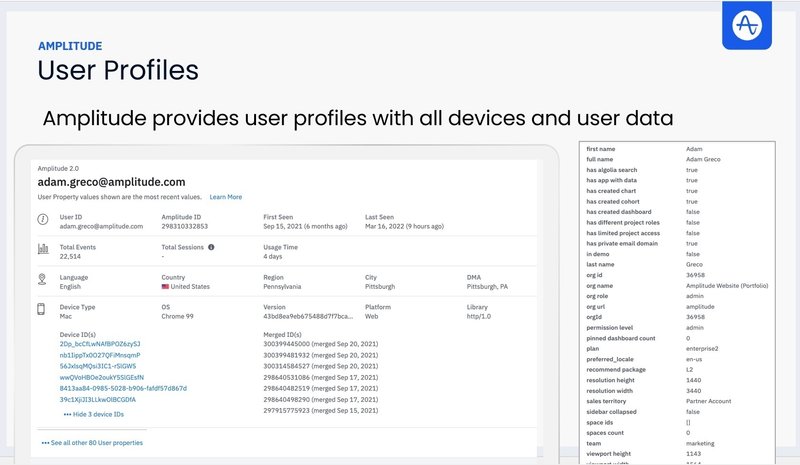Open device ID 8413aa84-0985-5028-b906-fafdf57d867d

(123, 388)
